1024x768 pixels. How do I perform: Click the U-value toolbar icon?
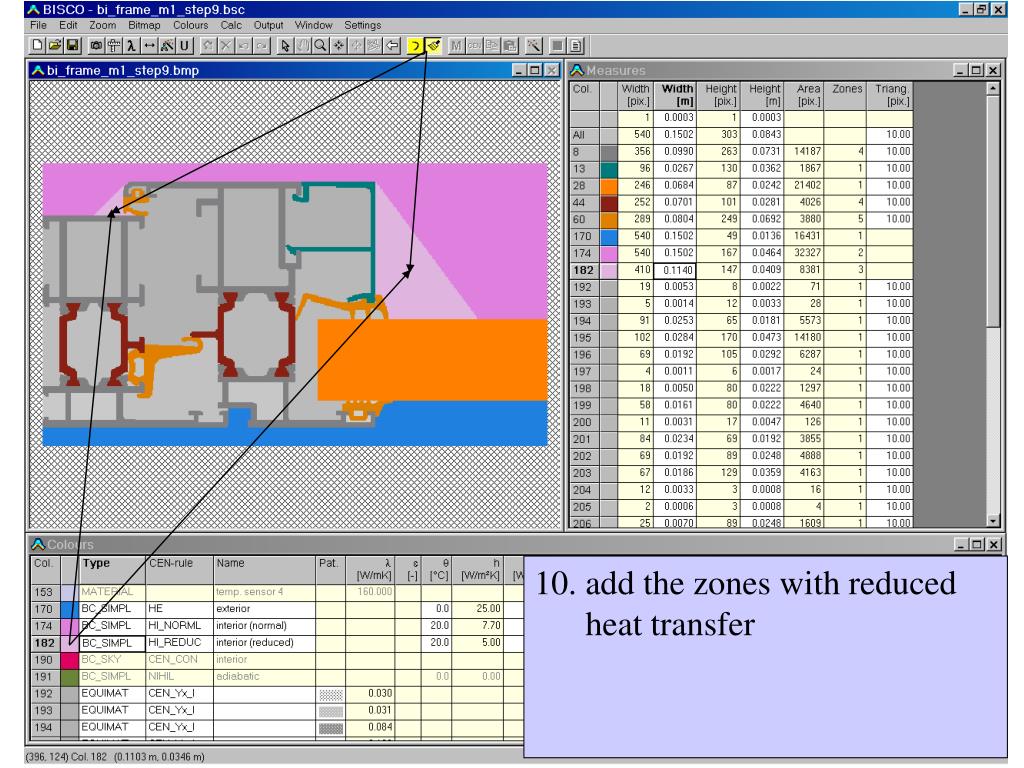184,46
